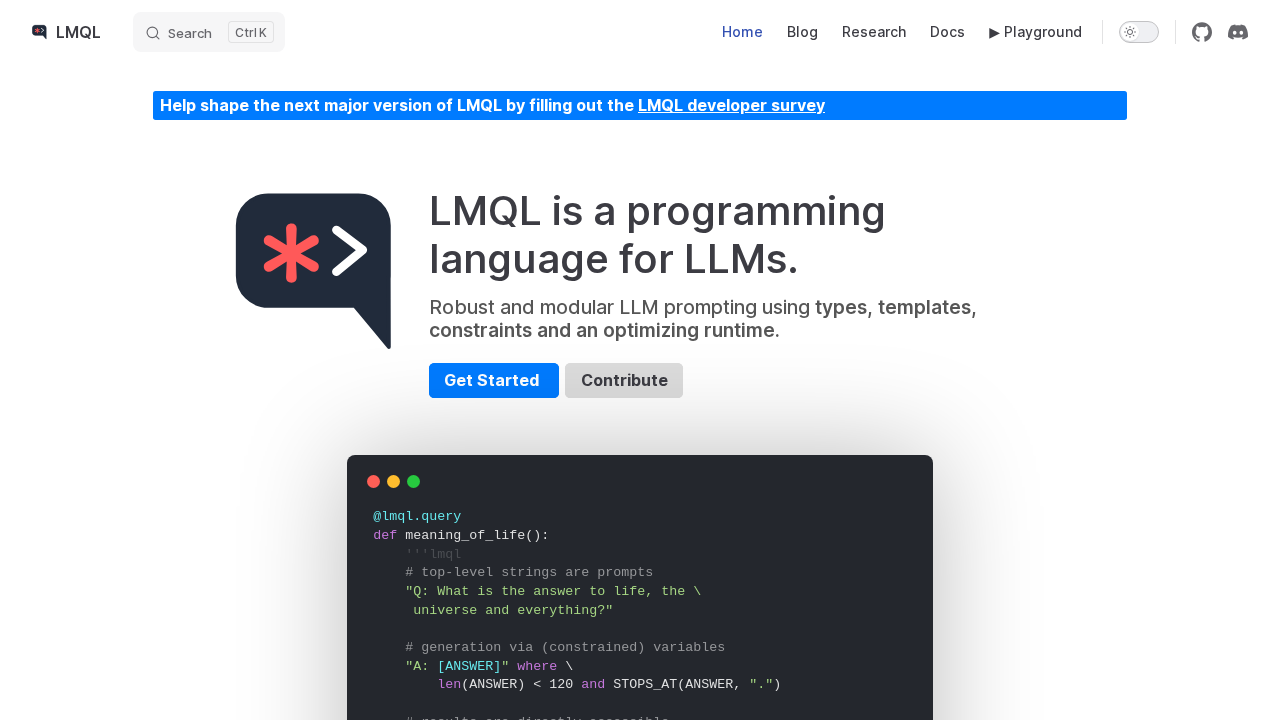Navigate to the Docs section
1280x720 pixels.
pyautogui.click(x=947, y=31)
